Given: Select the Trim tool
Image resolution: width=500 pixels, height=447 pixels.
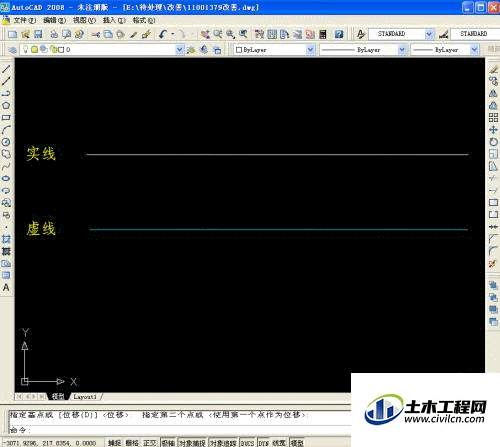Looking at the screenshot, I should point(493,178).
